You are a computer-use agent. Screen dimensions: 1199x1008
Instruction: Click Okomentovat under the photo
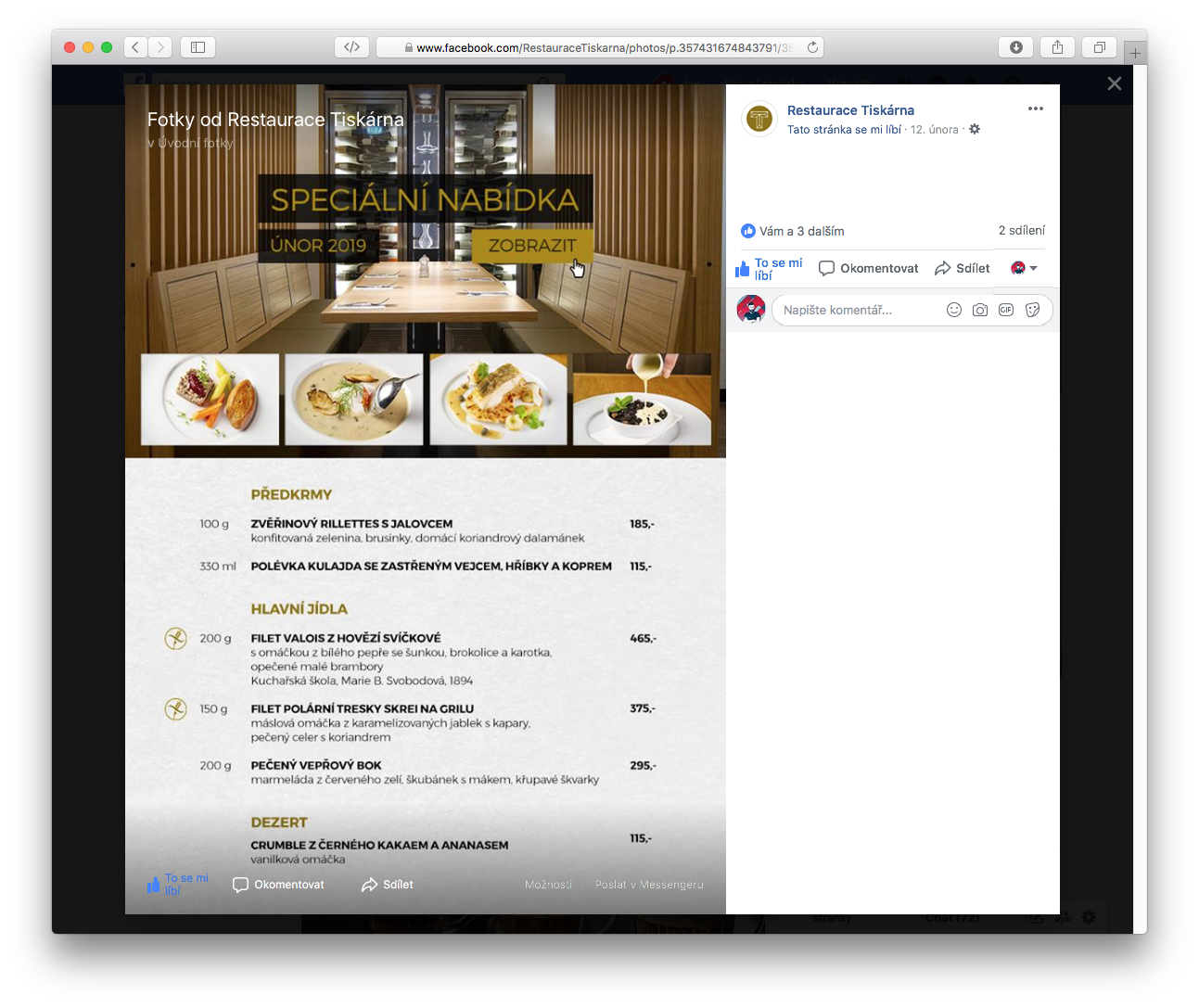click(278, 885)
